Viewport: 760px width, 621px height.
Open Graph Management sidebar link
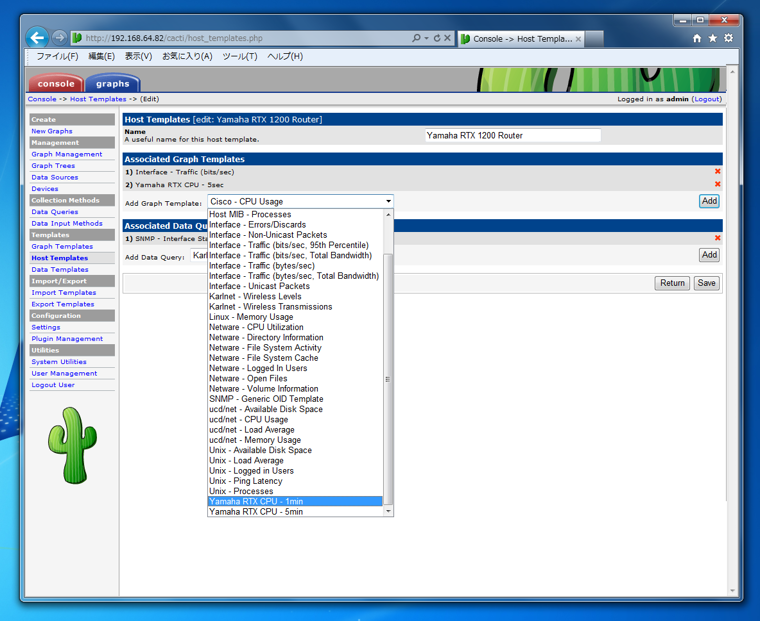[x=67, y=154]
